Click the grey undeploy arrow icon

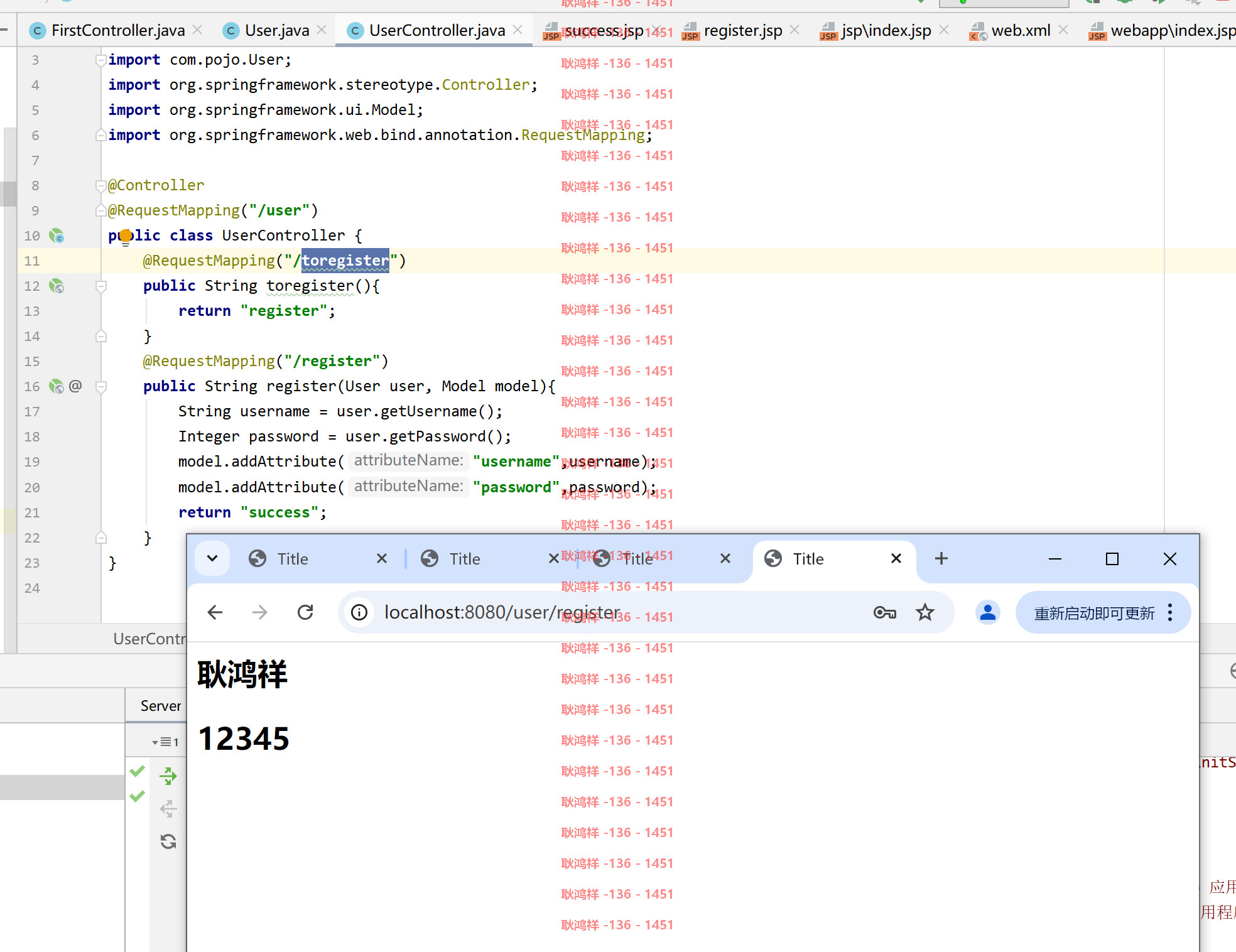click(x=168, y=809)
